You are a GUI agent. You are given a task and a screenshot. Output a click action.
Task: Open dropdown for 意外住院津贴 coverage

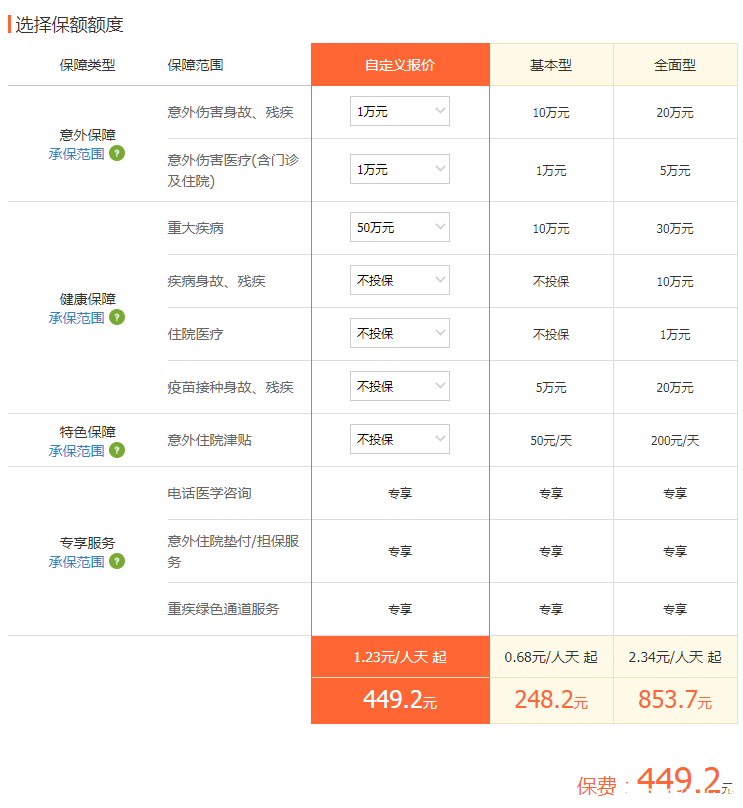(400, 439)
